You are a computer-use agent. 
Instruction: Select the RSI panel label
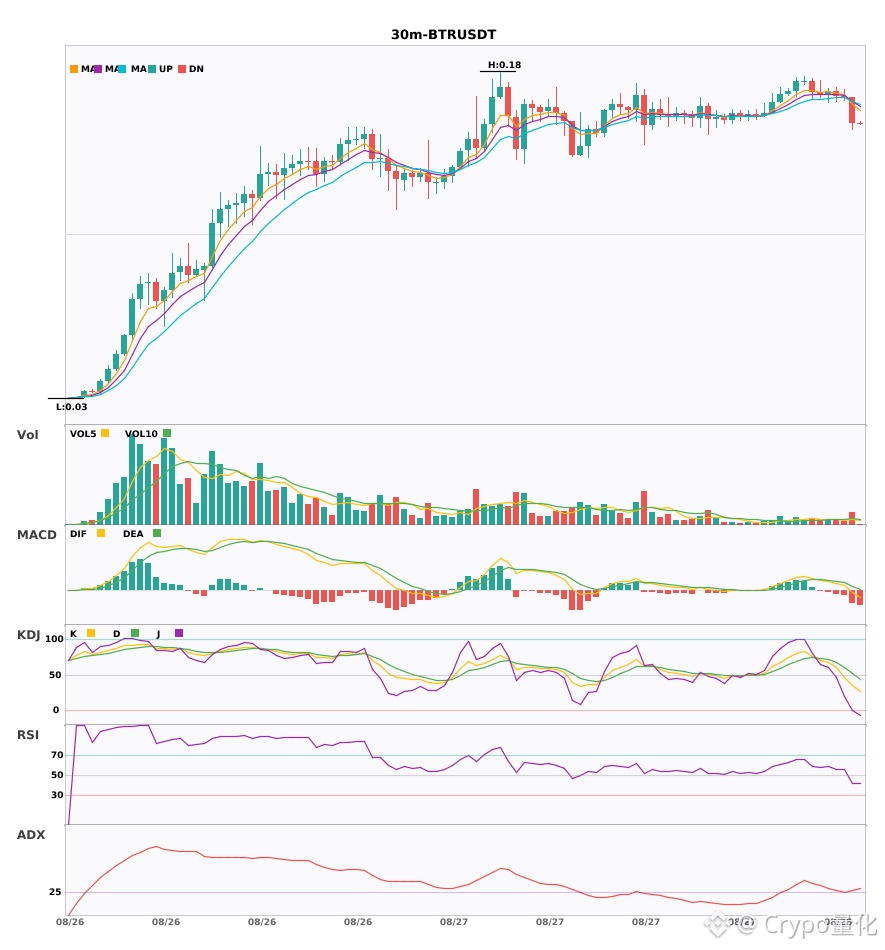[28, 735]
